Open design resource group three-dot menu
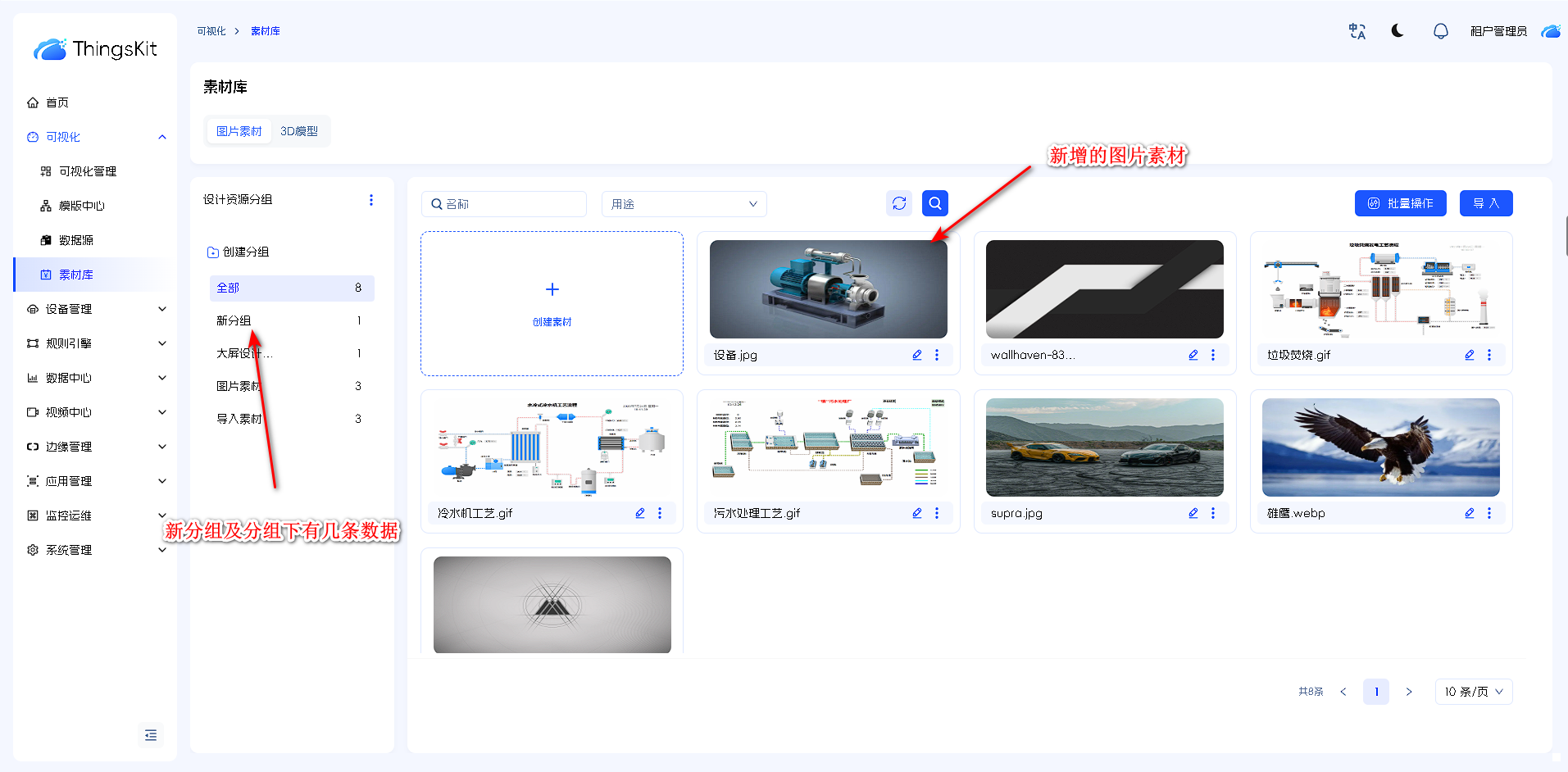Screen dimensions: 1568x772 [x=371, y=200]
